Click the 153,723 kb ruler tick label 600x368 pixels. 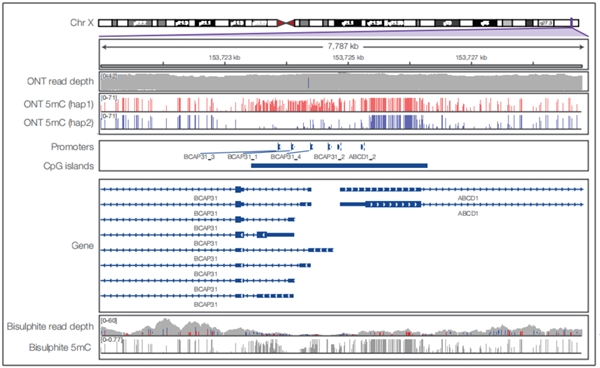point(224,57)
